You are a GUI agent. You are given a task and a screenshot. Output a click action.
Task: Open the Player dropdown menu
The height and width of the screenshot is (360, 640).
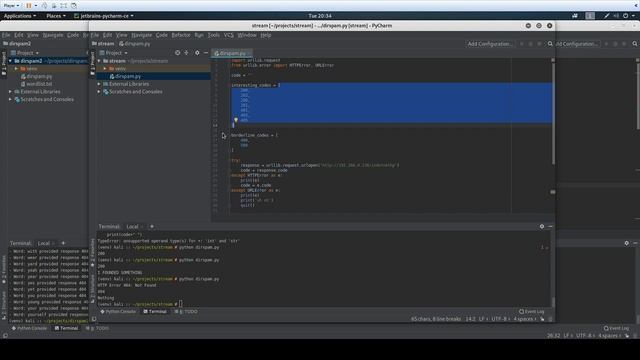coord(11,6)
